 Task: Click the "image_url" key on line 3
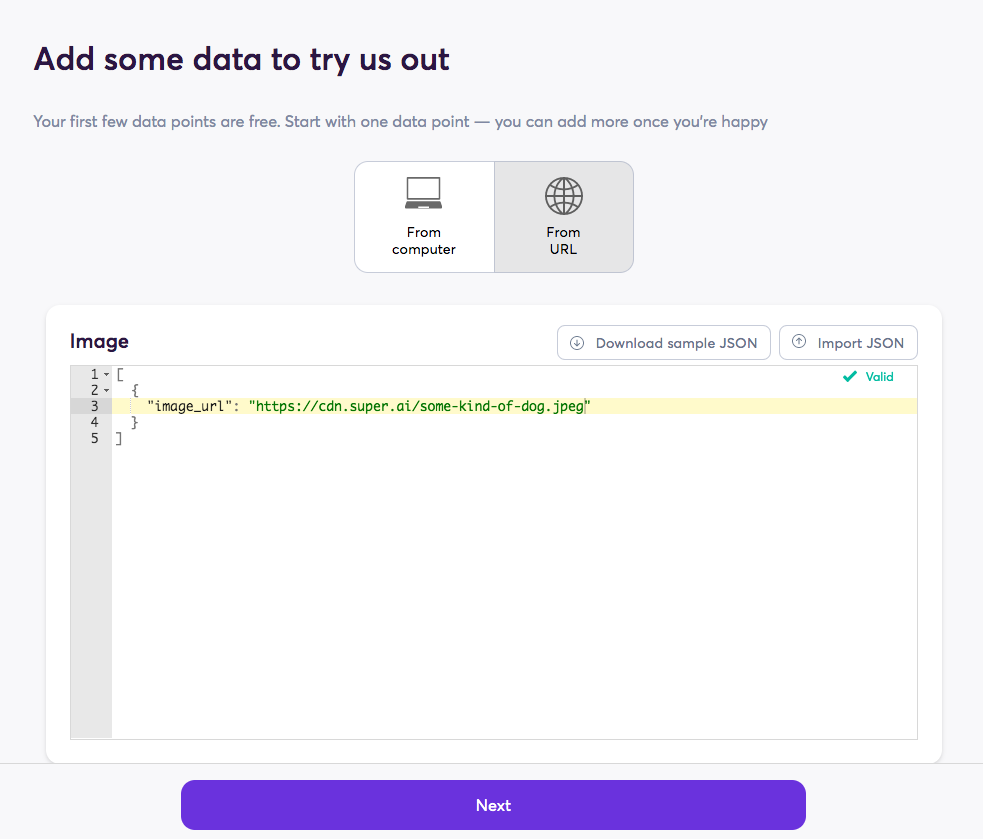(189, 406)
